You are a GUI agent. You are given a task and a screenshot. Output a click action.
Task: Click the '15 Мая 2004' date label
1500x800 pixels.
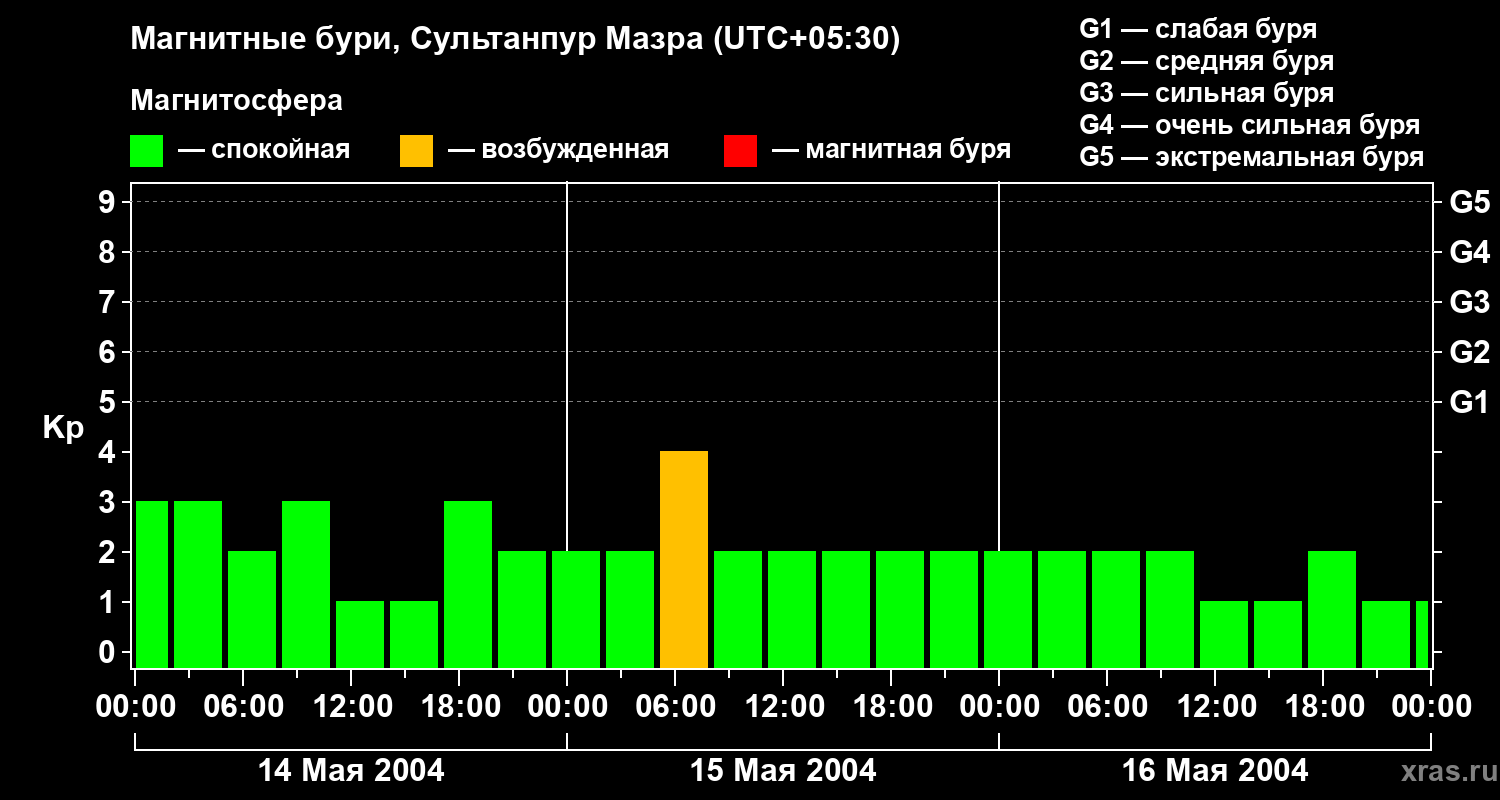point(783,770)
